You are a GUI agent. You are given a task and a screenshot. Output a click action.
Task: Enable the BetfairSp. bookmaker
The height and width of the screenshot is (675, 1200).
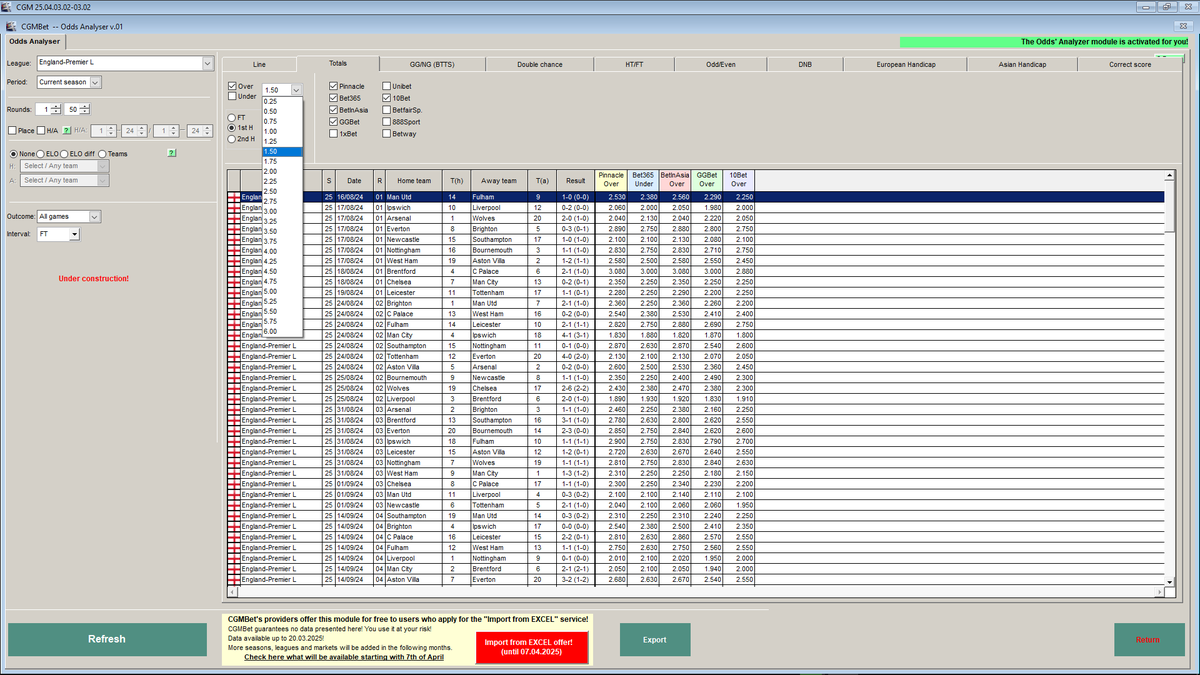pyautogui.click(x=387, y=110)
